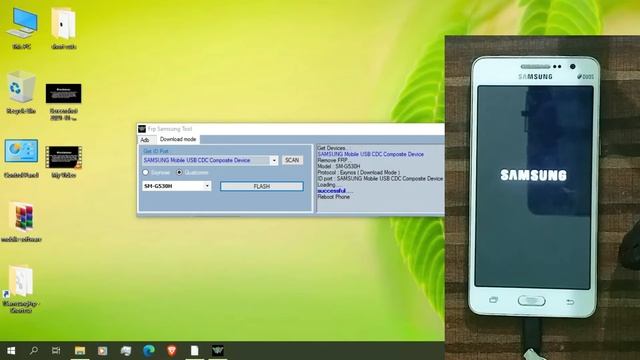Open the Recycle Bin desktop icon
The width and height of the screenshot is (640, 360).
click(x=21, y=92)
